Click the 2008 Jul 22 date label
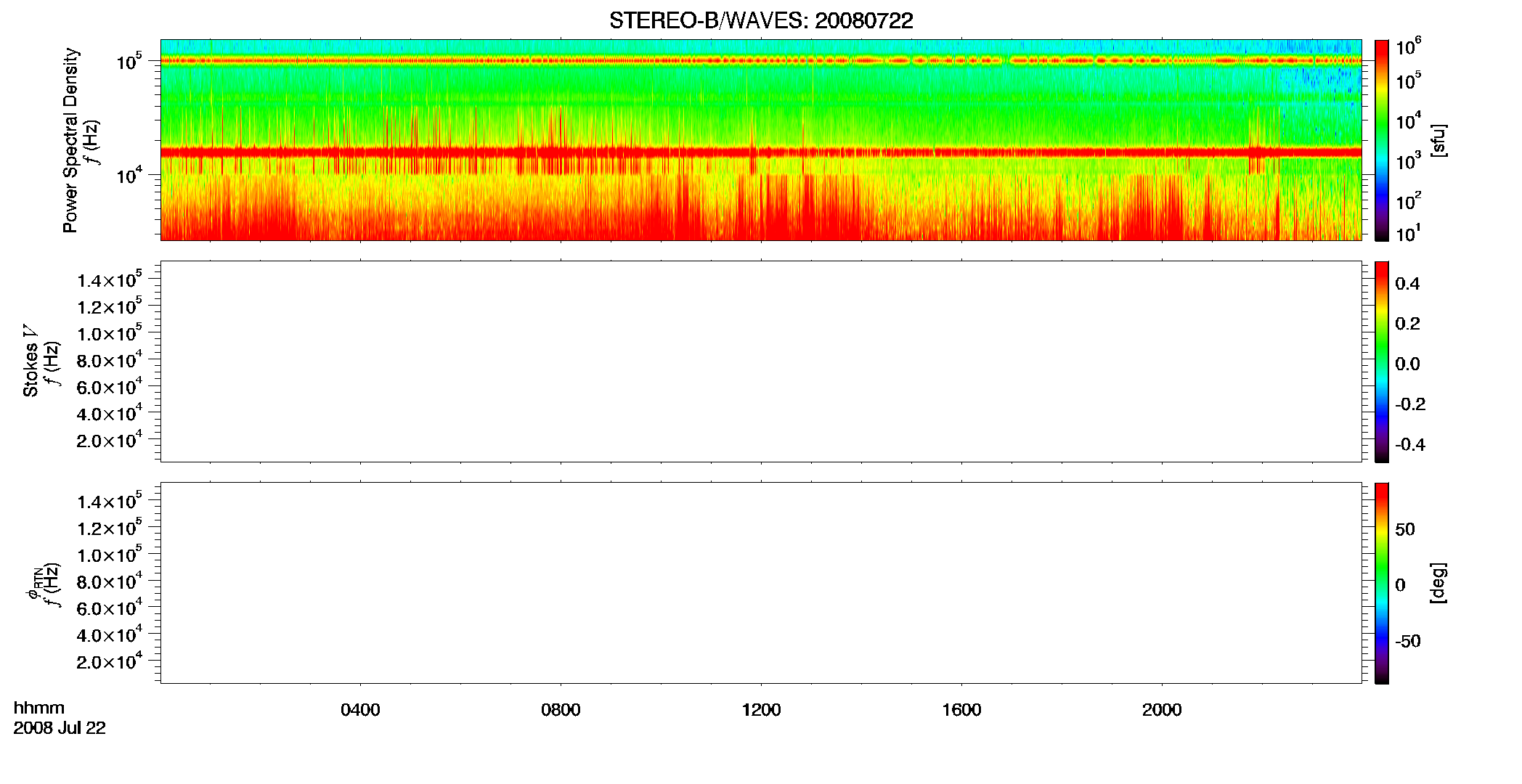 click(x=60, y=728)
